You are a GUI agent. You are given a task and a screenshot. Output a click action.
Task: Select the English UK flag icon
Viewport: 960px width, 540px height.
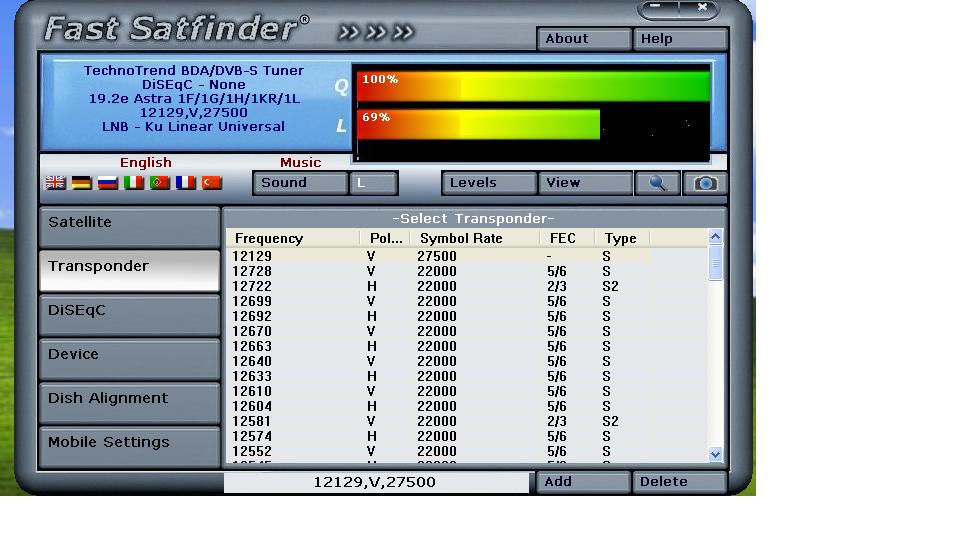[x=55, y=182]
